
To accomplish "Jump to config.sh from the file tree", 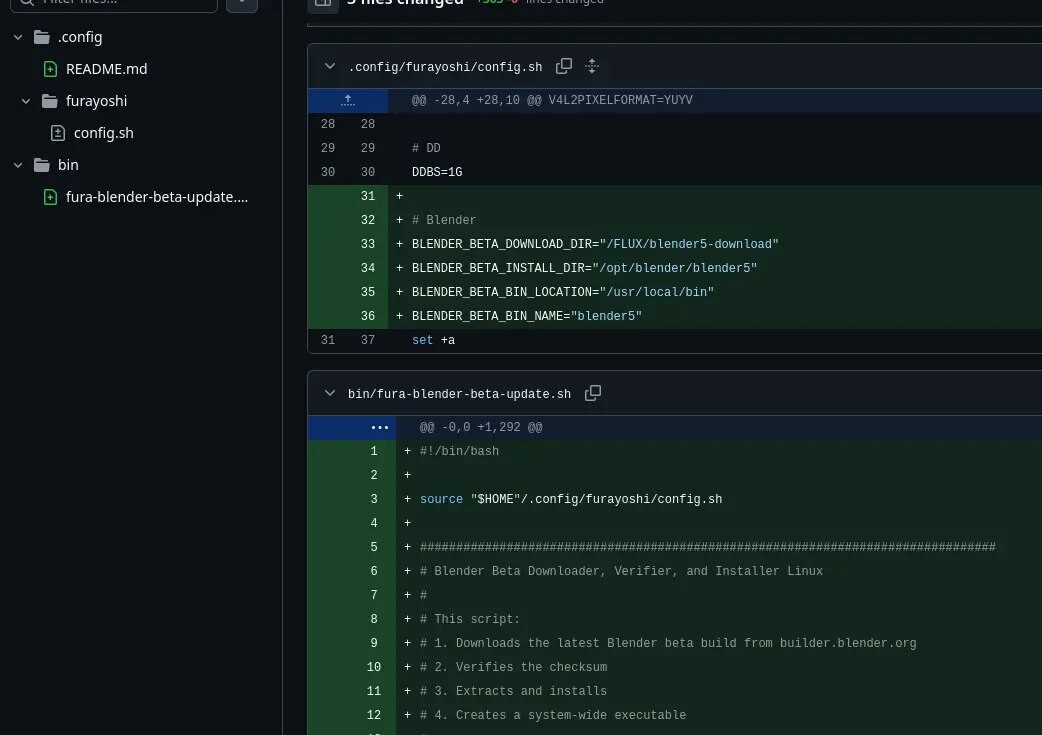I will click(x=103, y=133).
